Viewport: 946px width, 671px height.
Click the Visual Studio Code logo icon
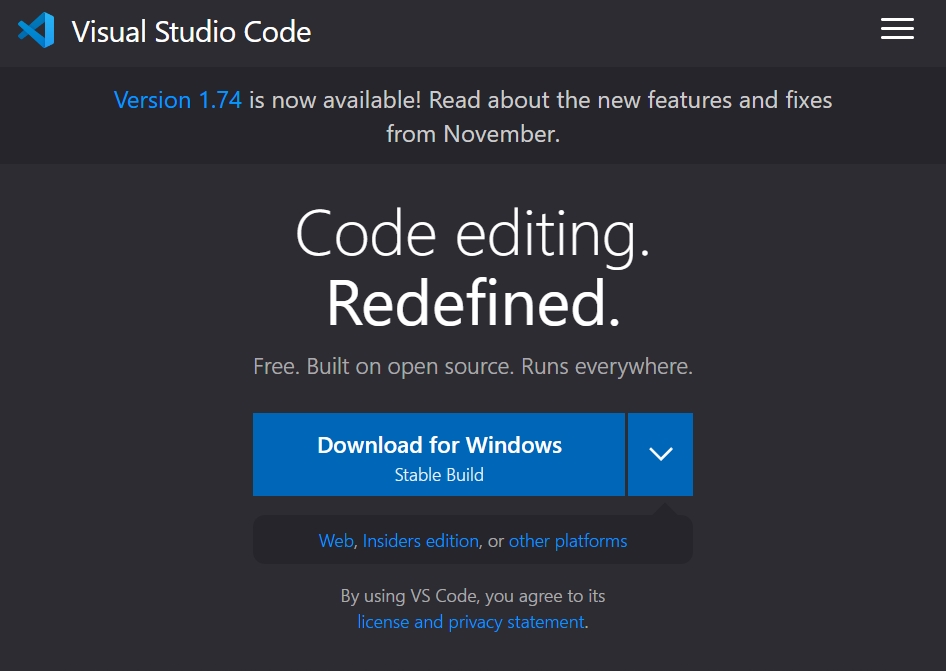tap(36, 30)
